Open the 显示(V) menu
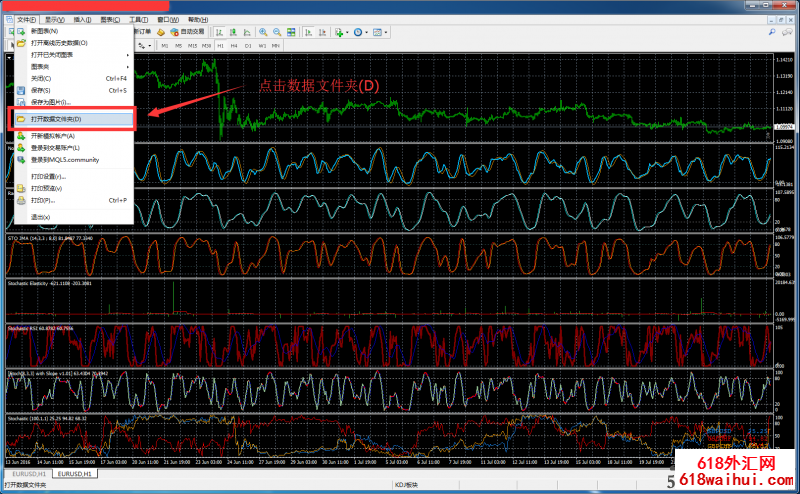The width and height of the screenshot is (800, 494). (55, 19)
